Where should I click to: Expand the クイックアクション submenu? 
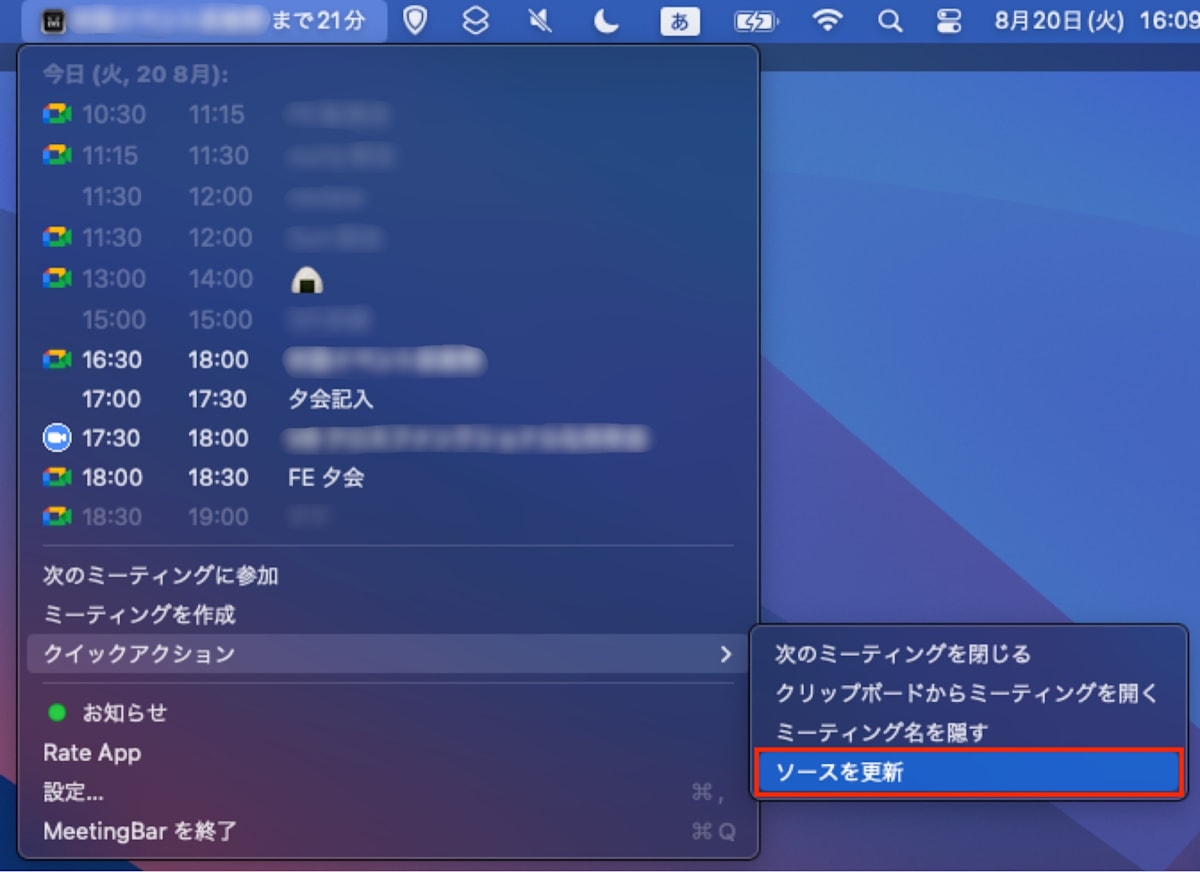[388, 654]
